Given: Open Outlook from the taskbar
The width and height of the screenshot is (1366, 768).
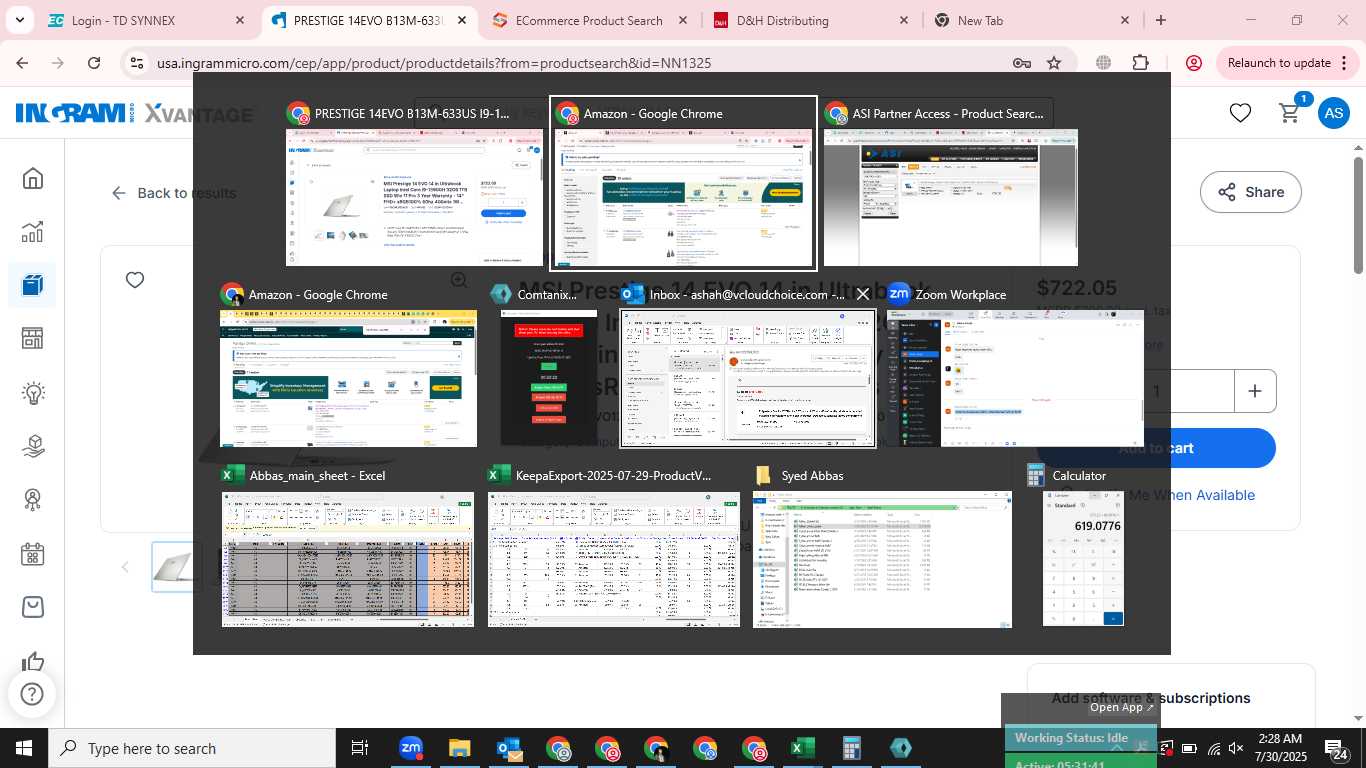Looking at the screenshot, I should point(508,748).
